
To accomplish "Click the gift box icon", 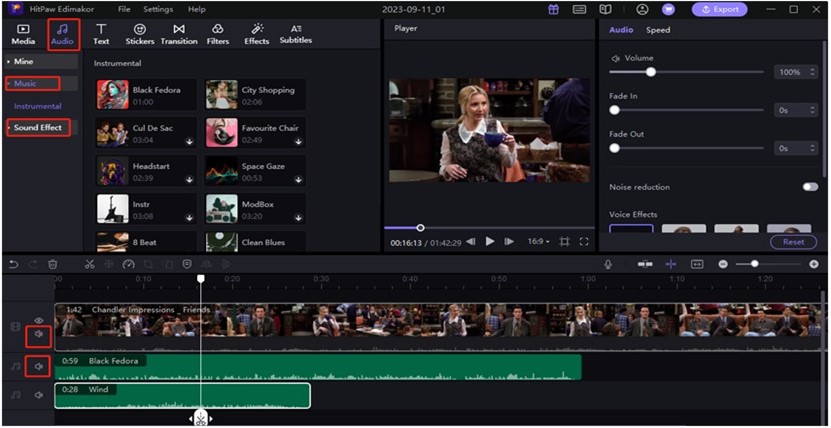I will pos(553,10).
